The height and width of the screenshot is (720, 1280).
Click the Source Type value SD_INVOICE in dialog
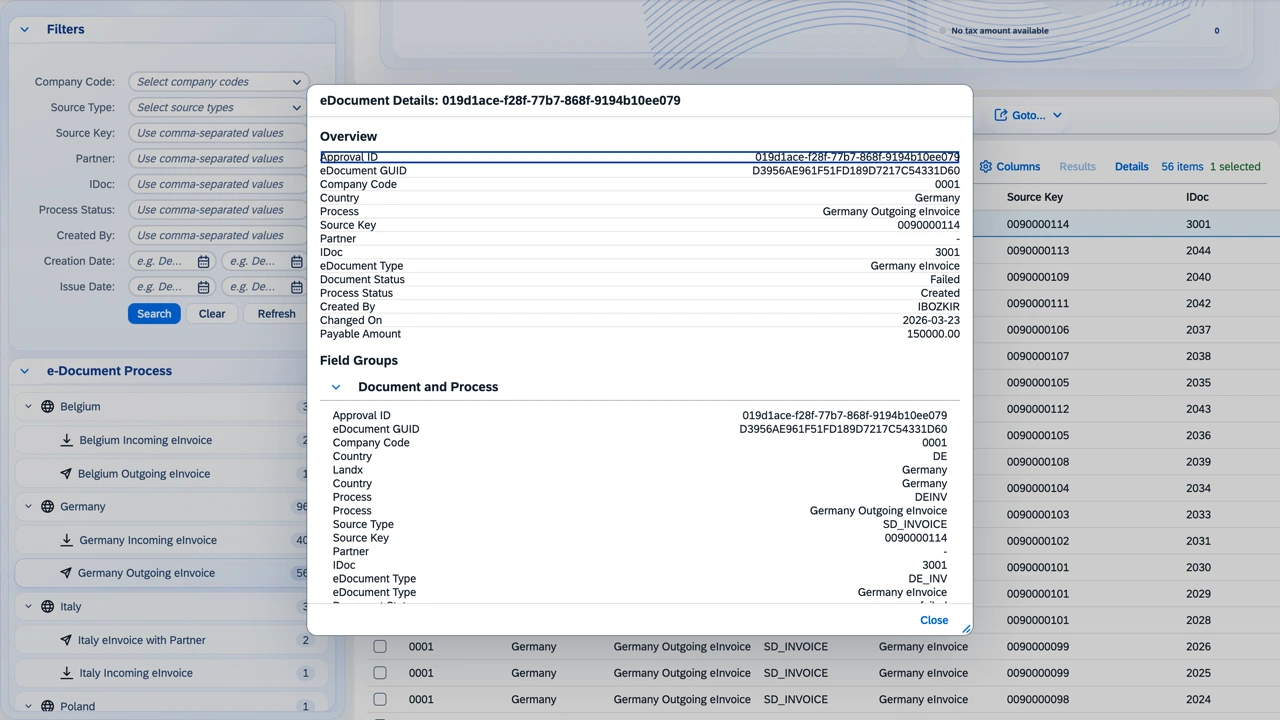[x=915, y=524]
